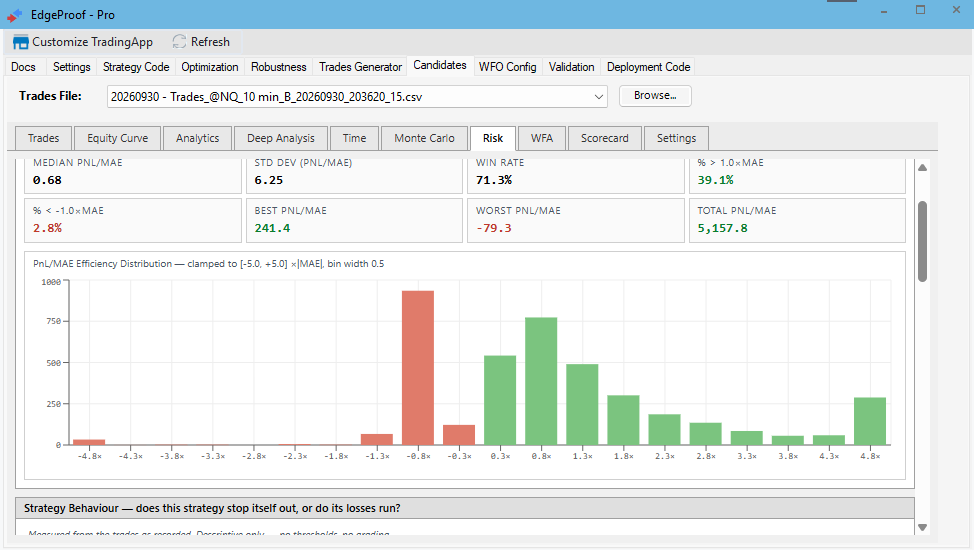Click the scrollbar down arrow
The image size is (974, 550).
click(922, 527)
